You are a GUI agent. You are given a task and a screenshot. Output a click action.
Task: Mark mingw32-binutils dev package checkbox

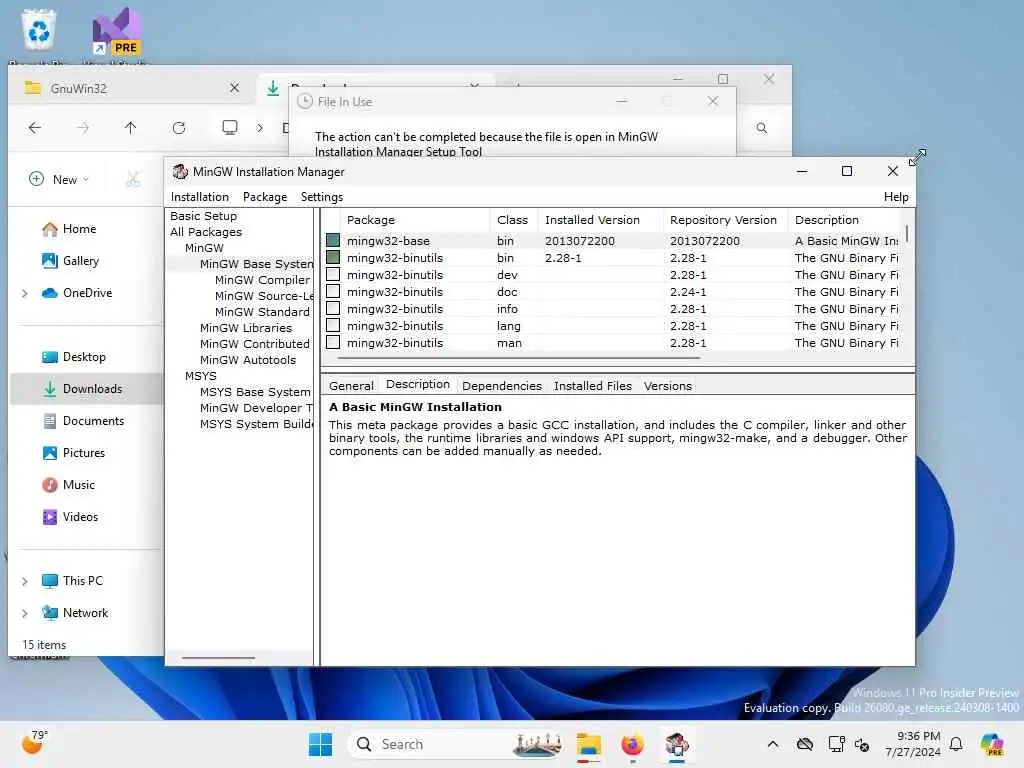point(333,274)
